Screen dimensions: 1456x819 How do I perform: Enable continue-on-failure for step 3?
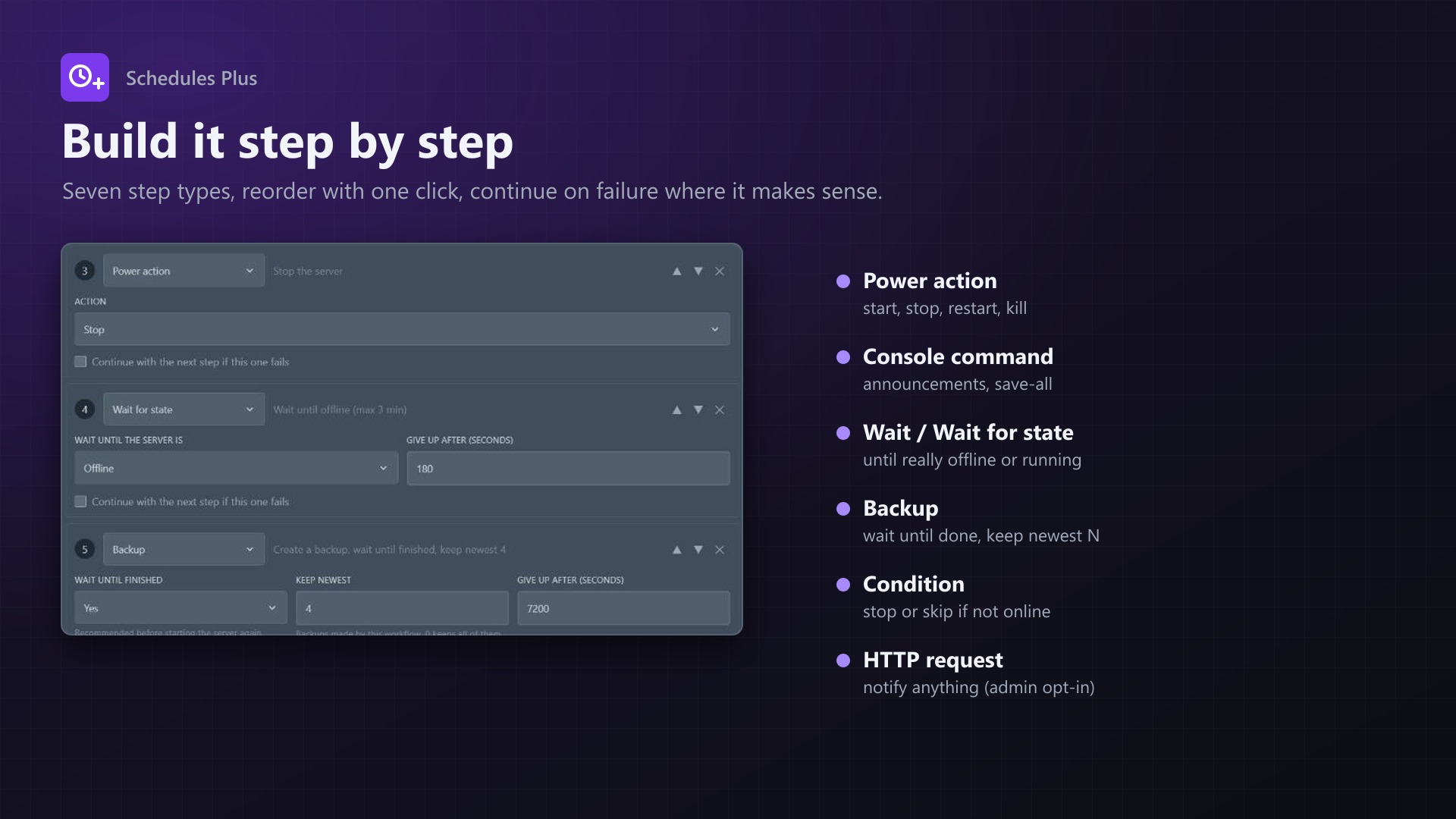click(80, 362)
